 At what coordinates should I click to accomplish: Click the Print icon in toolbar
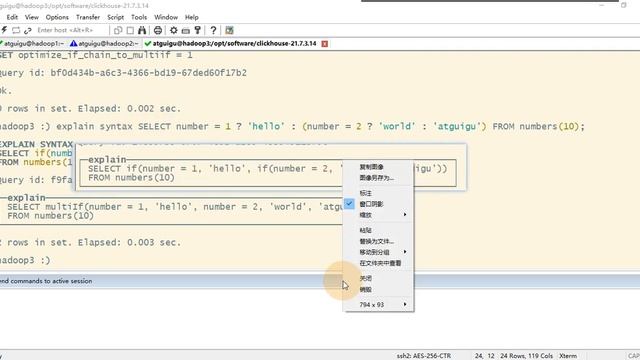point(158,30)
